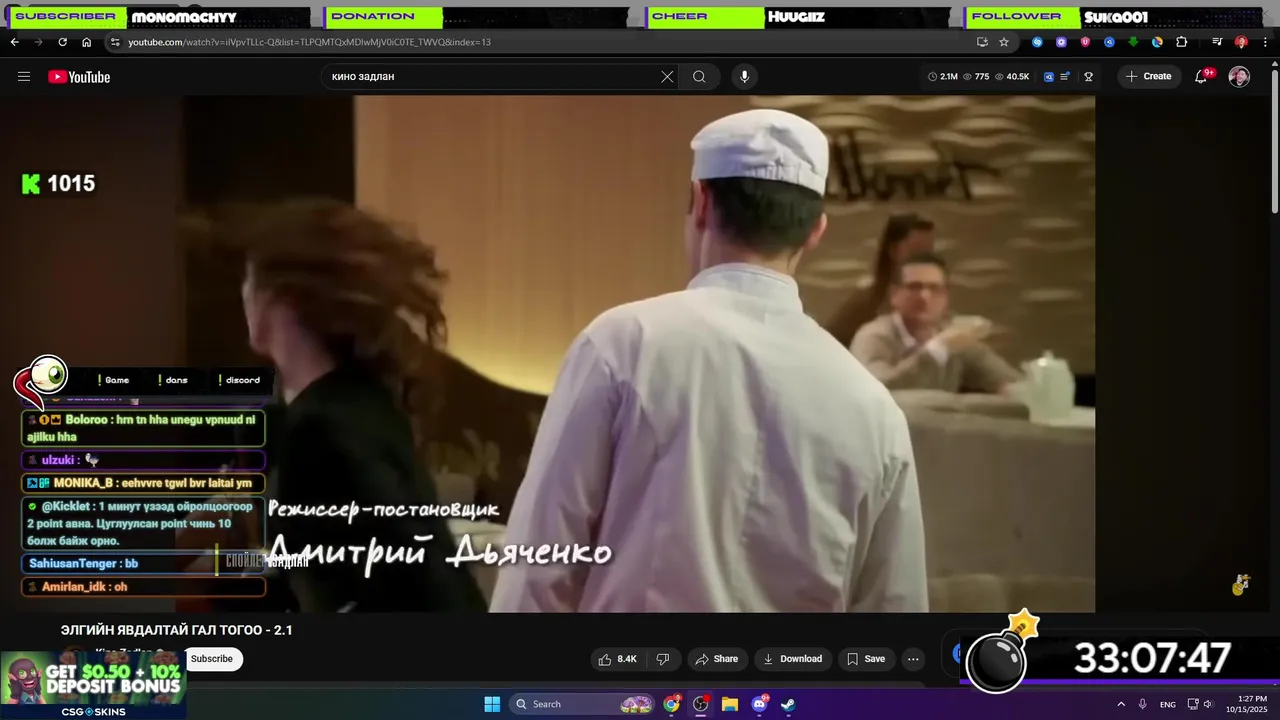Open the Shazam extension icon
This screenshot has width=1280, height=720.
(1037, 42)
